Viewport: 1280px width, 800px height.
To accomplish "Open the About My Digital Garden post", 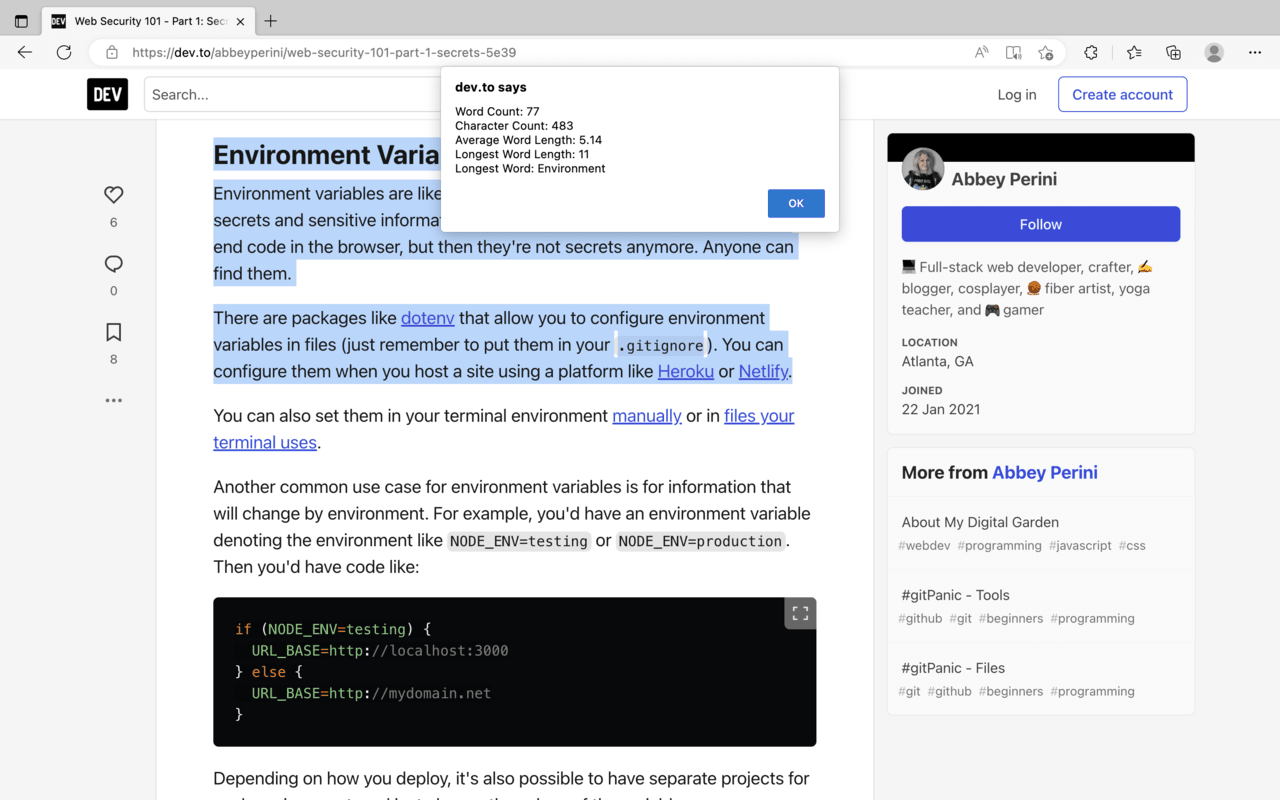I will [x=980, y=522].
